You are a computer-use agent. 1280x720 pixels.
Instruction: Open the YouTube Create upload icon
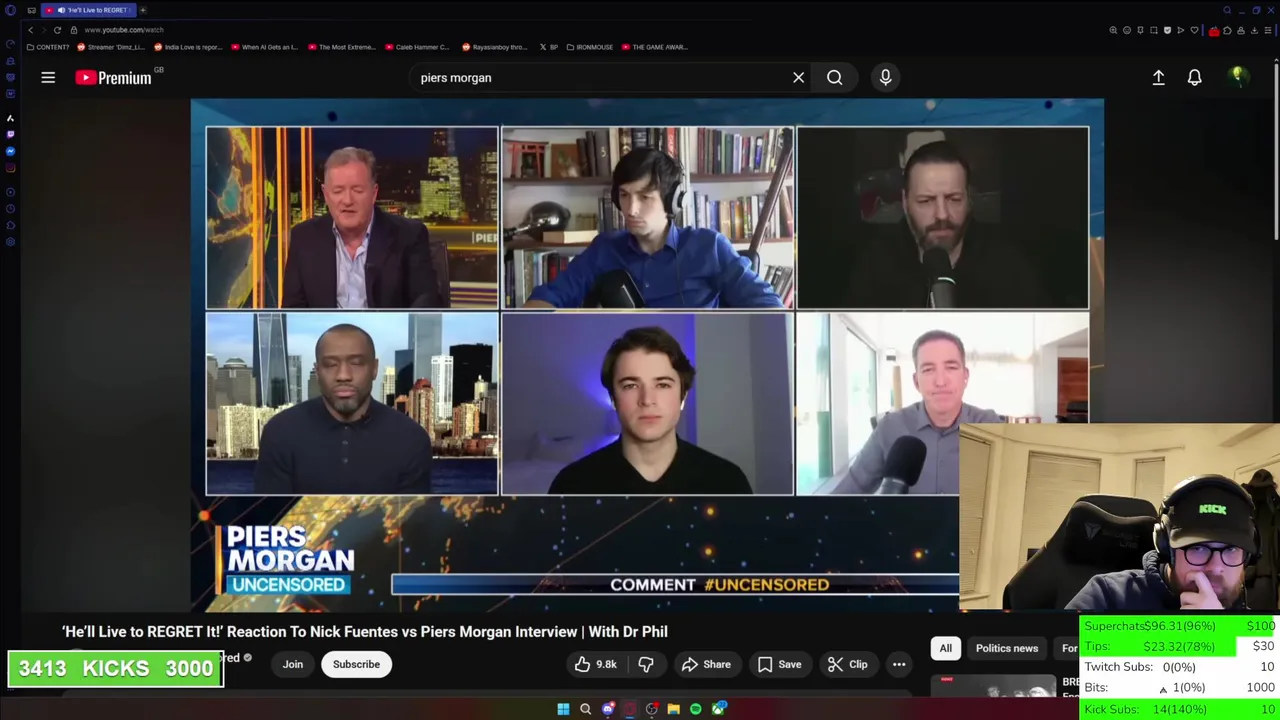coord(1158,77)
